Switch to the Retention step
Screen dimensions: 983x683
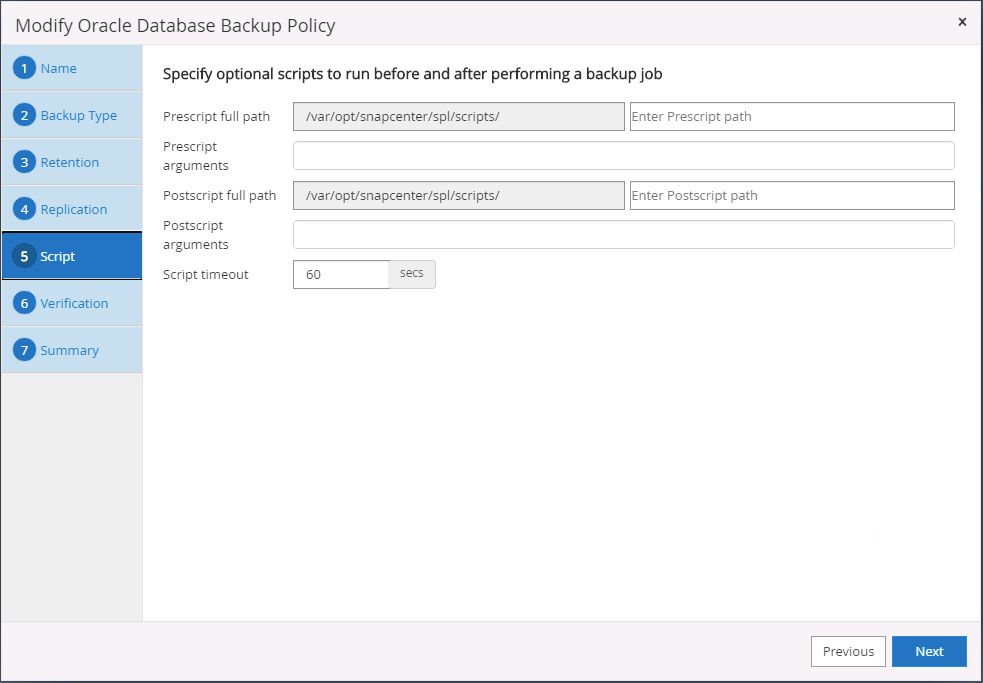70,163
